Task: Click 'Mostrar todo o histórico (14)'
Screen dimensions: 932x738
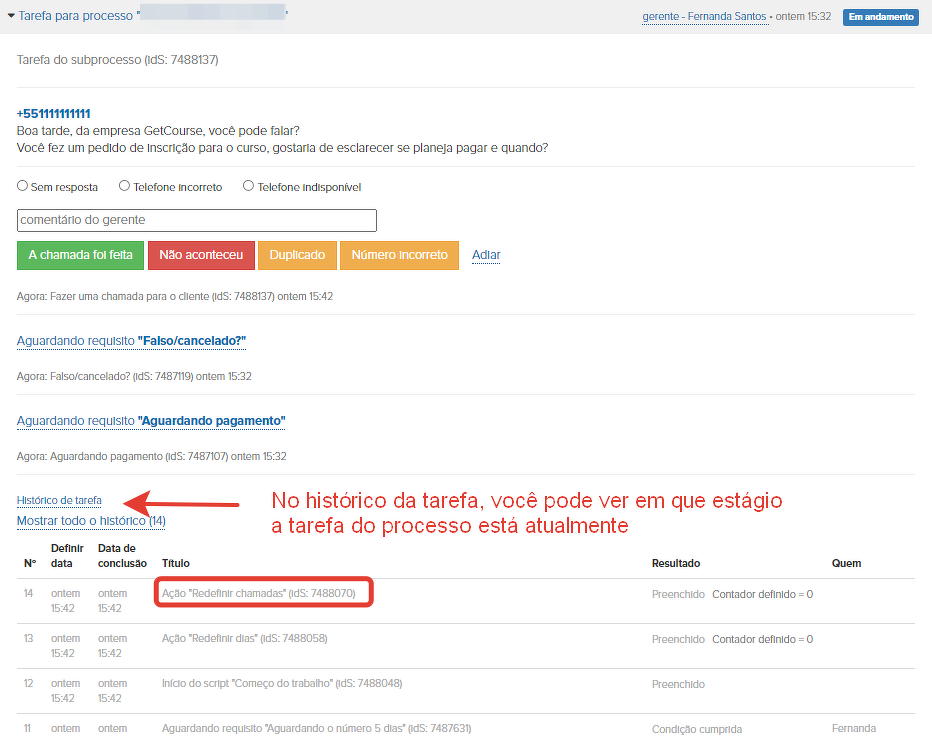Action: [91, 521]
